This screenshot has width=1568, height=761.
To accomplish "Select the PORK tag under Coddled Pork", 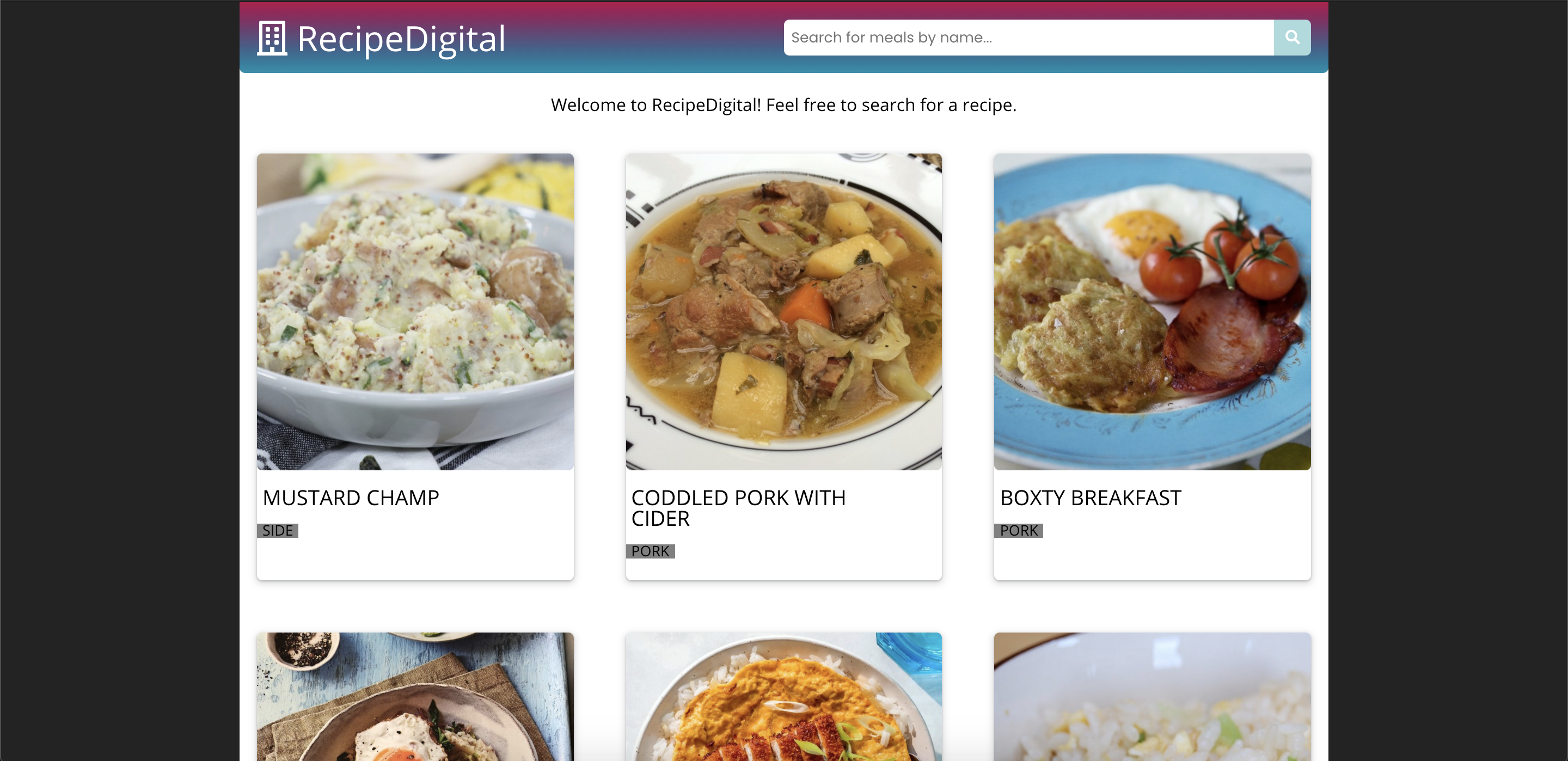I will point(650,551).
